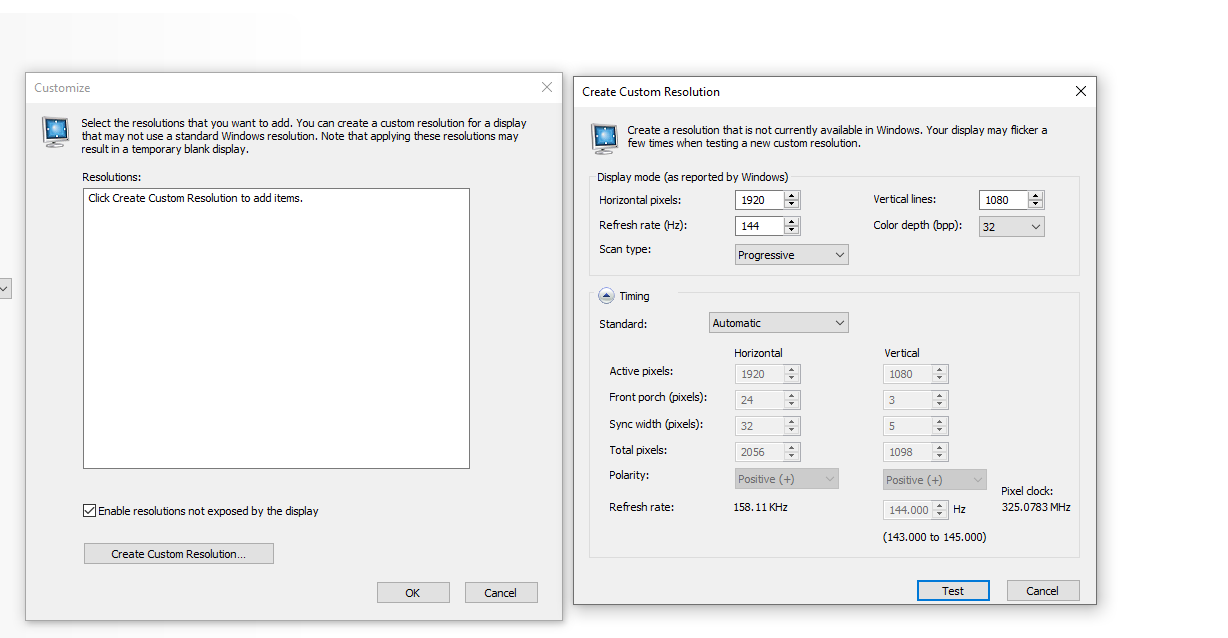Image resolution: width=1228 pixels, height=638 pixels.
Task: Click the monitor icon in Create Custom Resolution
Action: pos(605,140)
